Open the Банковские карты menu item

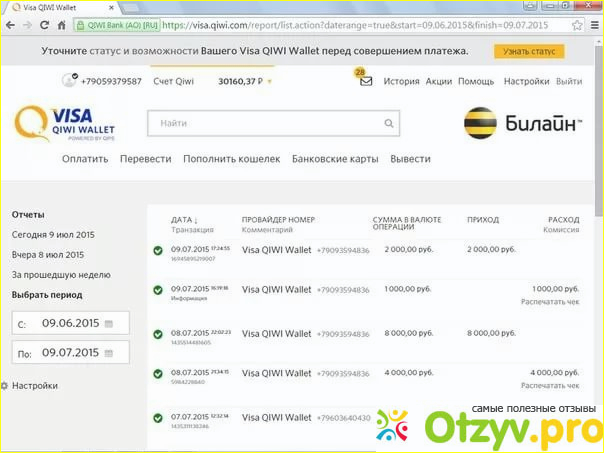(334, 159)
